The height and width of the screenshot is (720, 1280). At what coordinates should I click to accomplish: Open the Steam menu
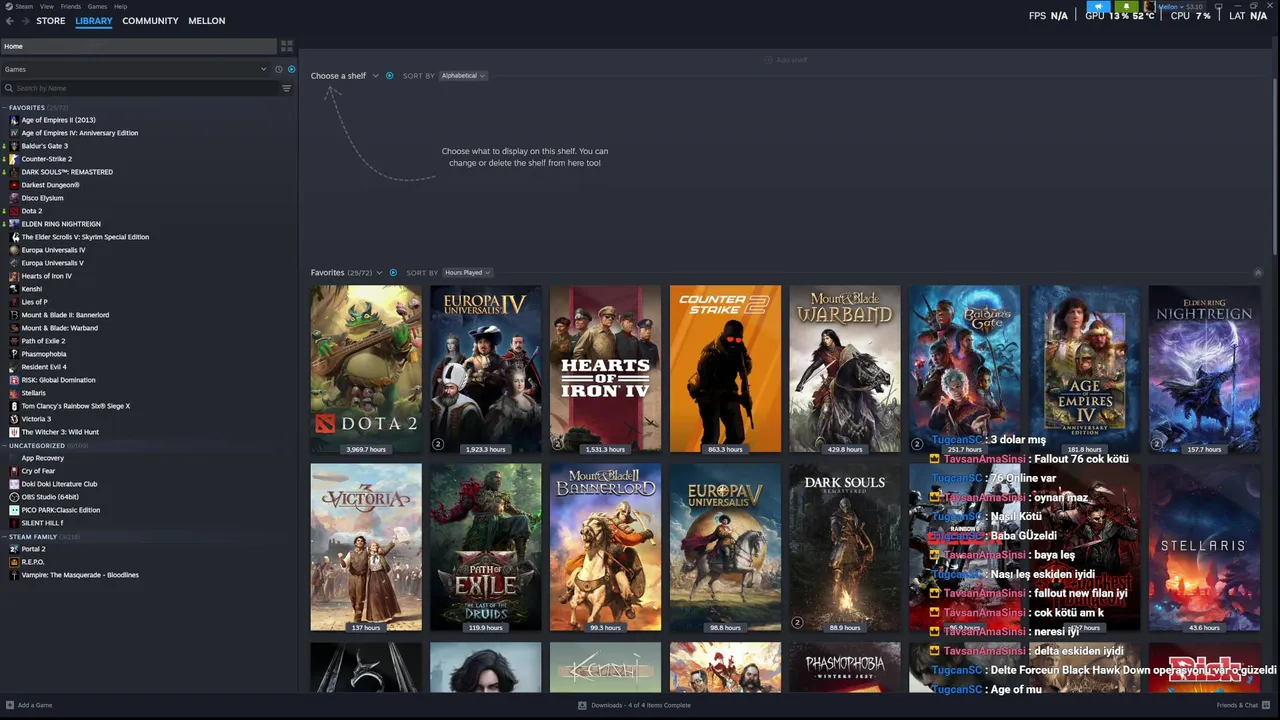[x=24, y=6]
